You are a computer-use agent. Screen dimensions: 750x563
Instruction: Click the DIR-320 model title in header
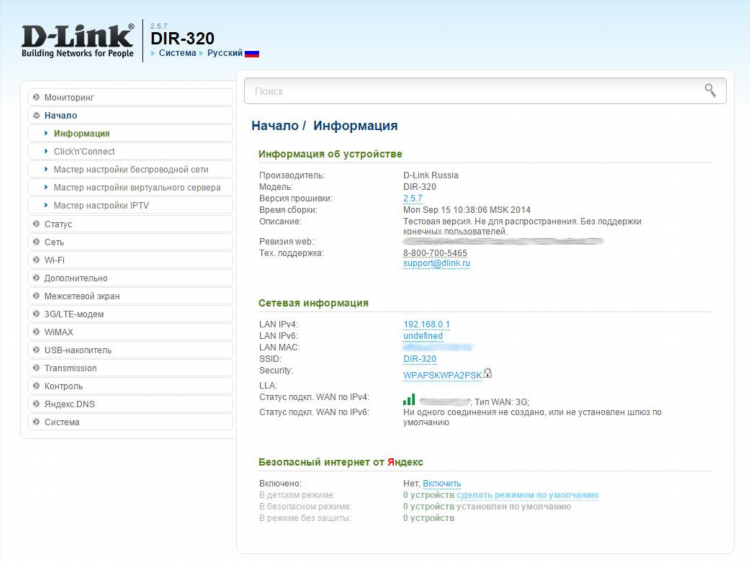(x=182, y=38)
